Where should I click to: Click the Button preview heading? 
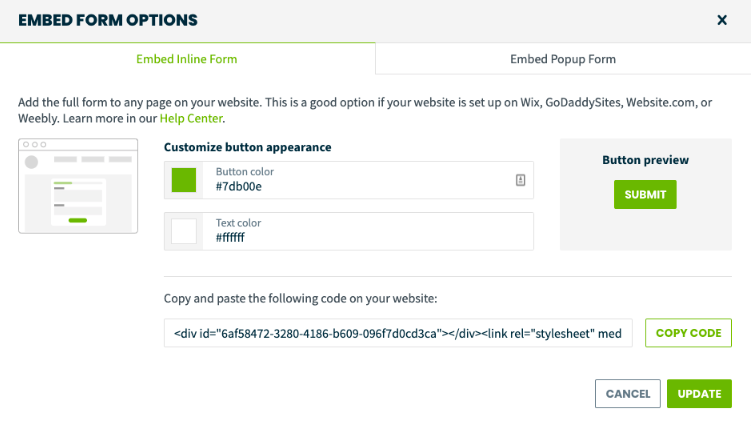point(646,160)
